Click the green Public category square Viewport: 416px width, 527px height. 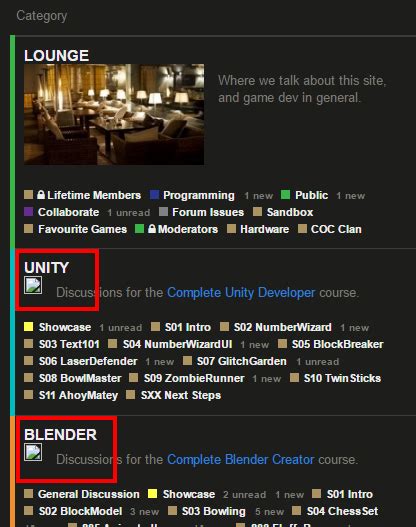[285, 195]
